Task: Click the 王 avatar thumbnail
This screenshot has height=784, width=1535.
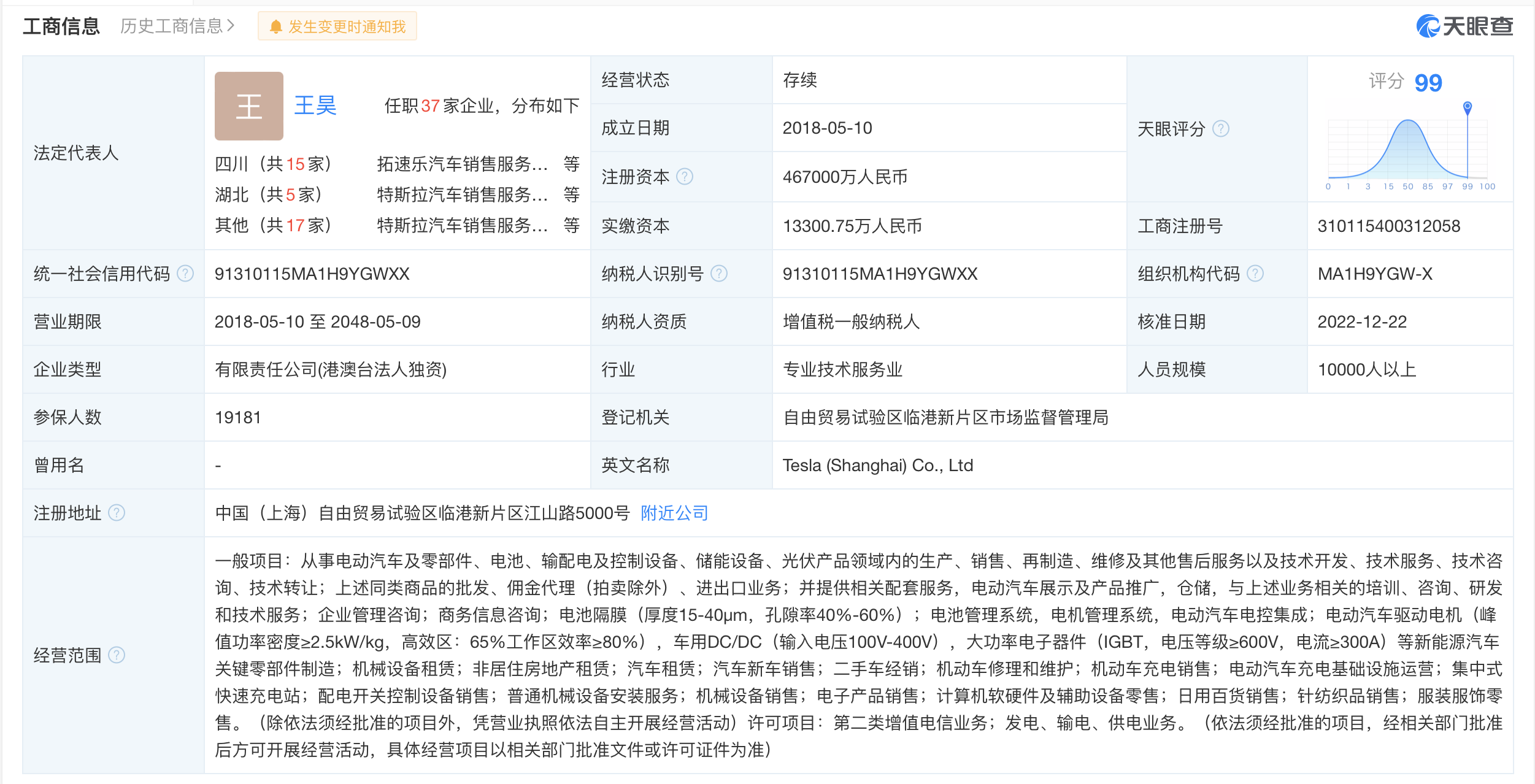Action: point(248,106)
